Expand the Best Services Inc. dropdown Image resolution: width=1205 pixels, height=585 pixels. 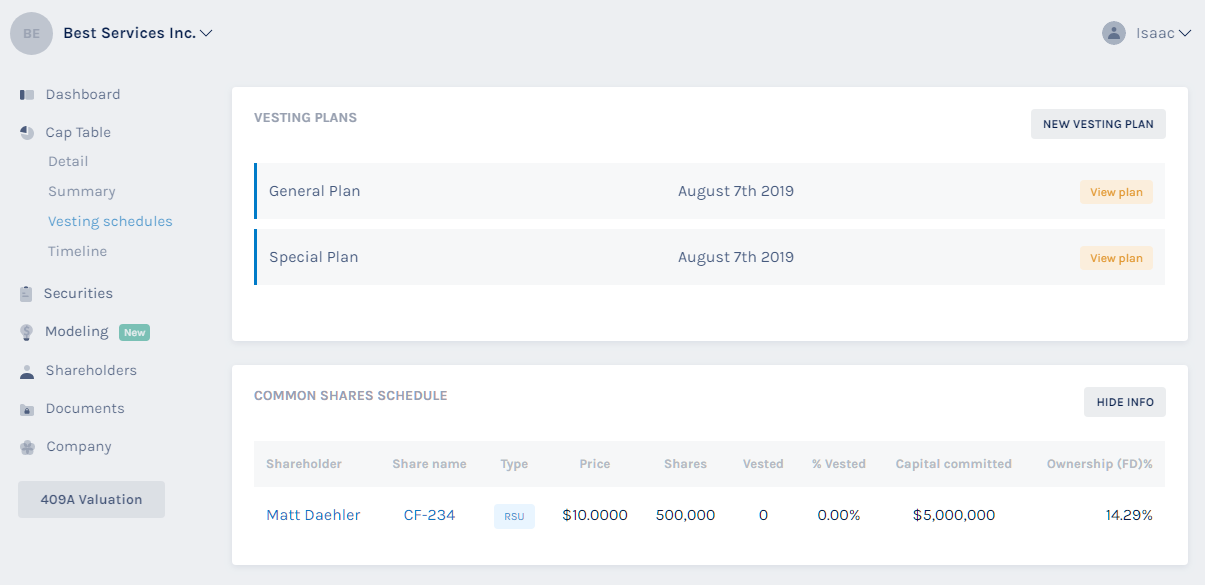point(206,33)
